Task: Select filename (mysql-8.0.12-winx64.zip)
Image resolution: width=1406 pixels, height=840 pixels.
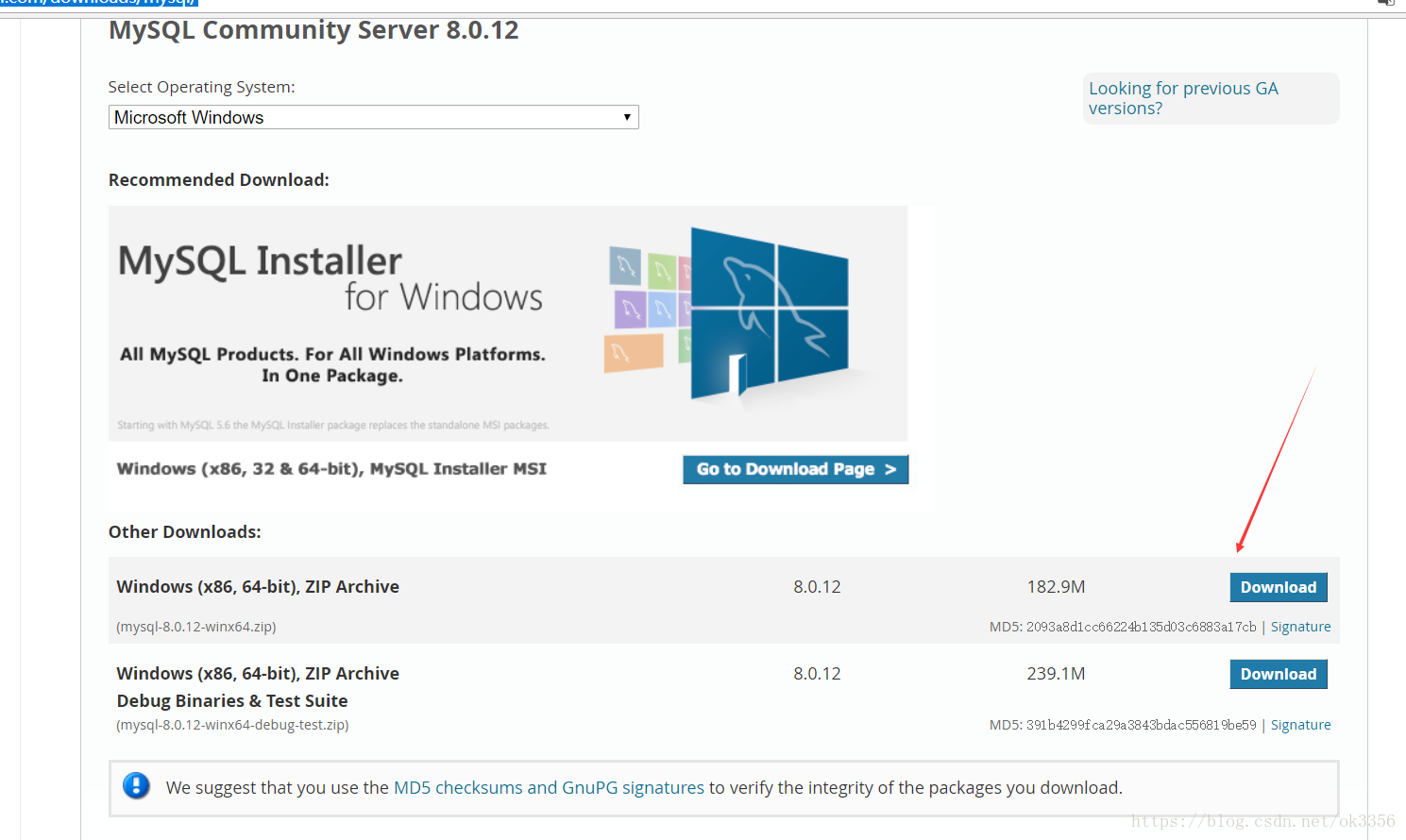Action: point(196,627)
